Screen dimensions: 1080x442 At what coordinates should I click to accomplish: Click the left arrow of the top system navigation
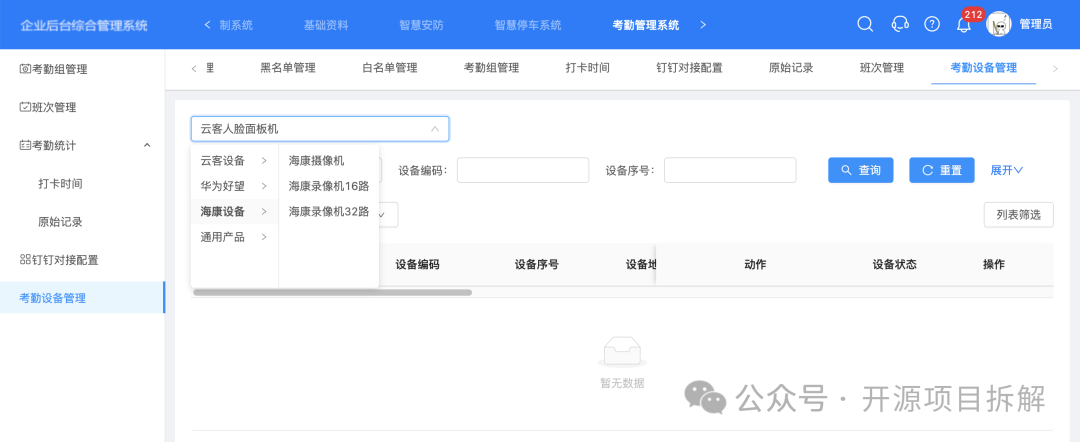pos(207,25)
